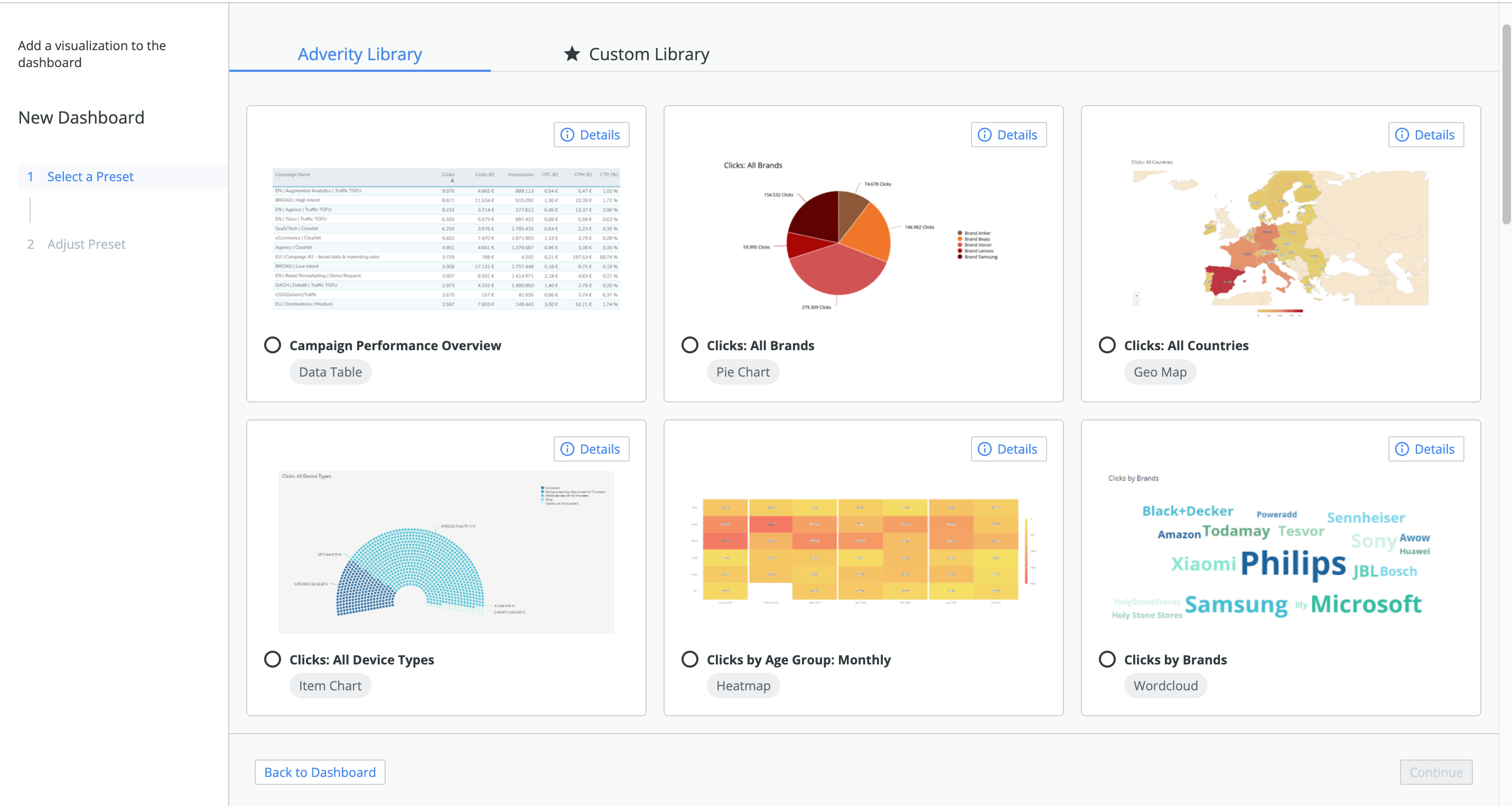Click step 1 Select a Preset

pos(90,176)
